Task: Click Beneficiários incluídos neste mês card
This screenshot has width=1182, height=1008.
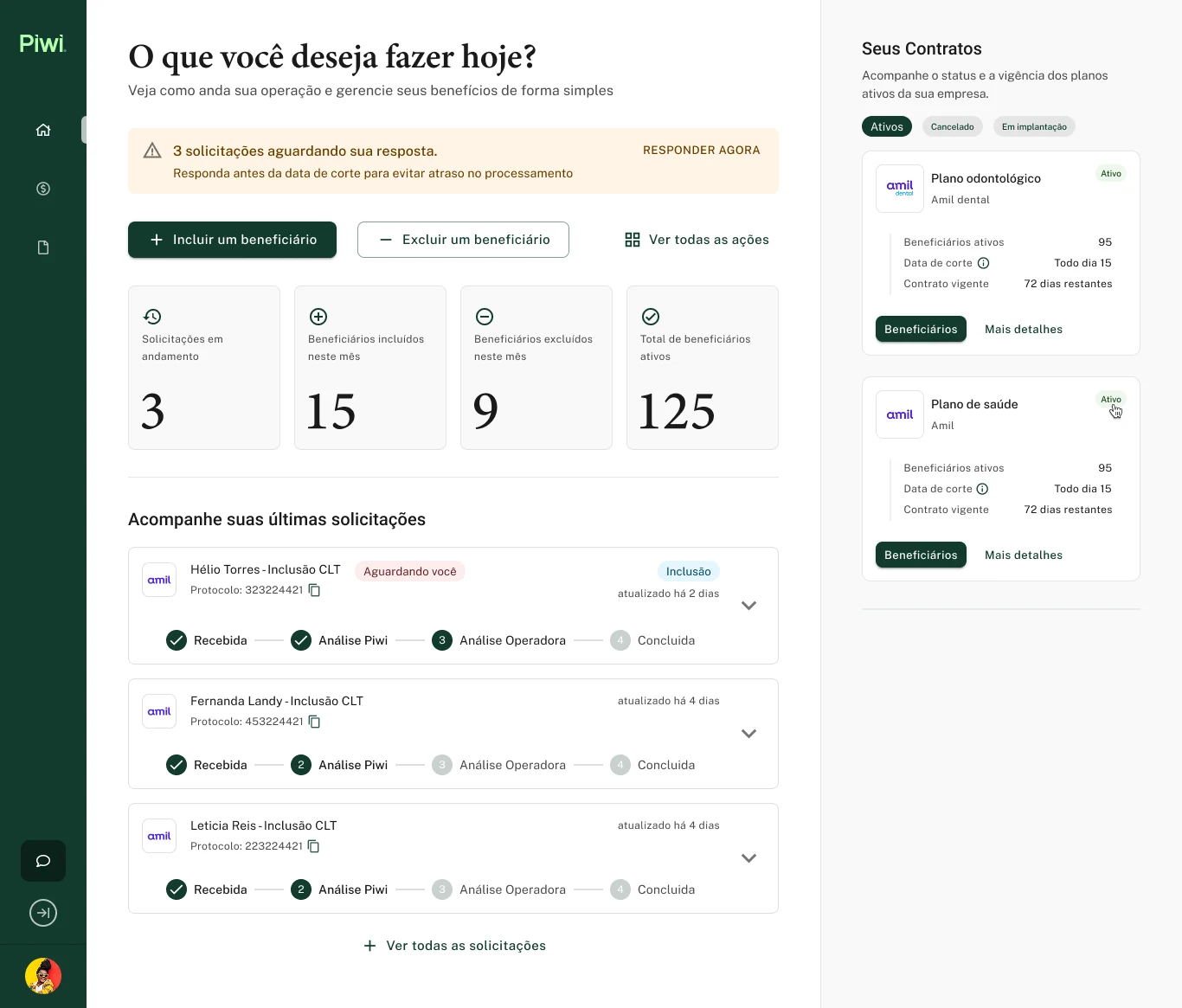Action: click(370, 368)
